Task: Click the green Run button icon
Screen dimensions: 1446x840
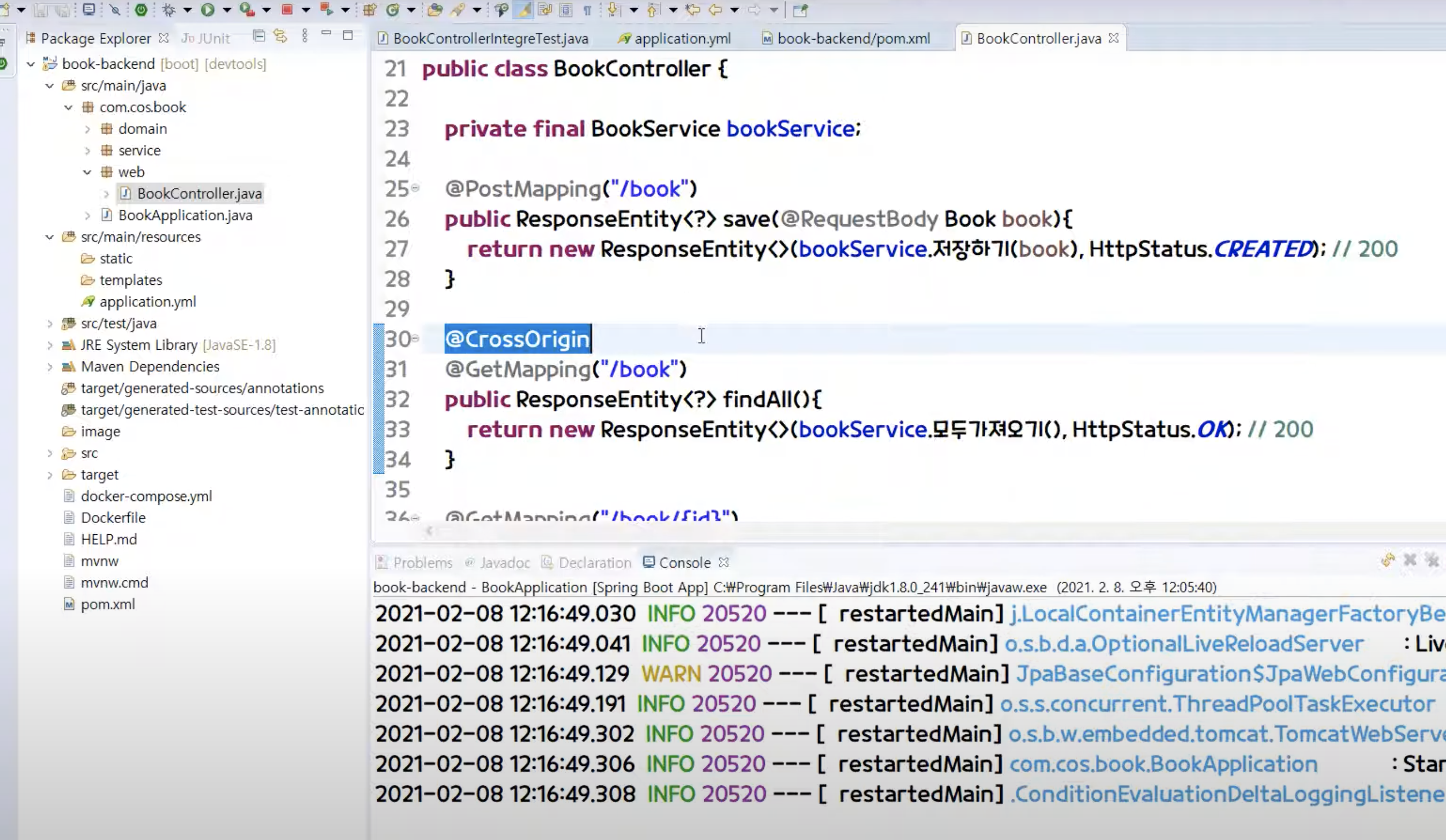Action: click(208, 9)
